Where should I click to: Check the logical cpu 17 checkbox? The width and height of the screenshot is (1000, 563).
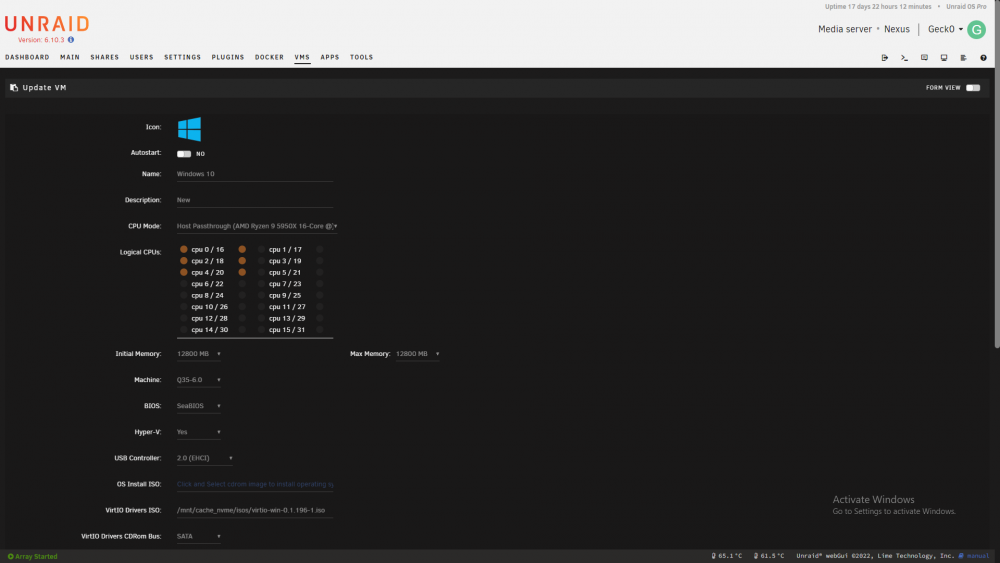(320, 249)
